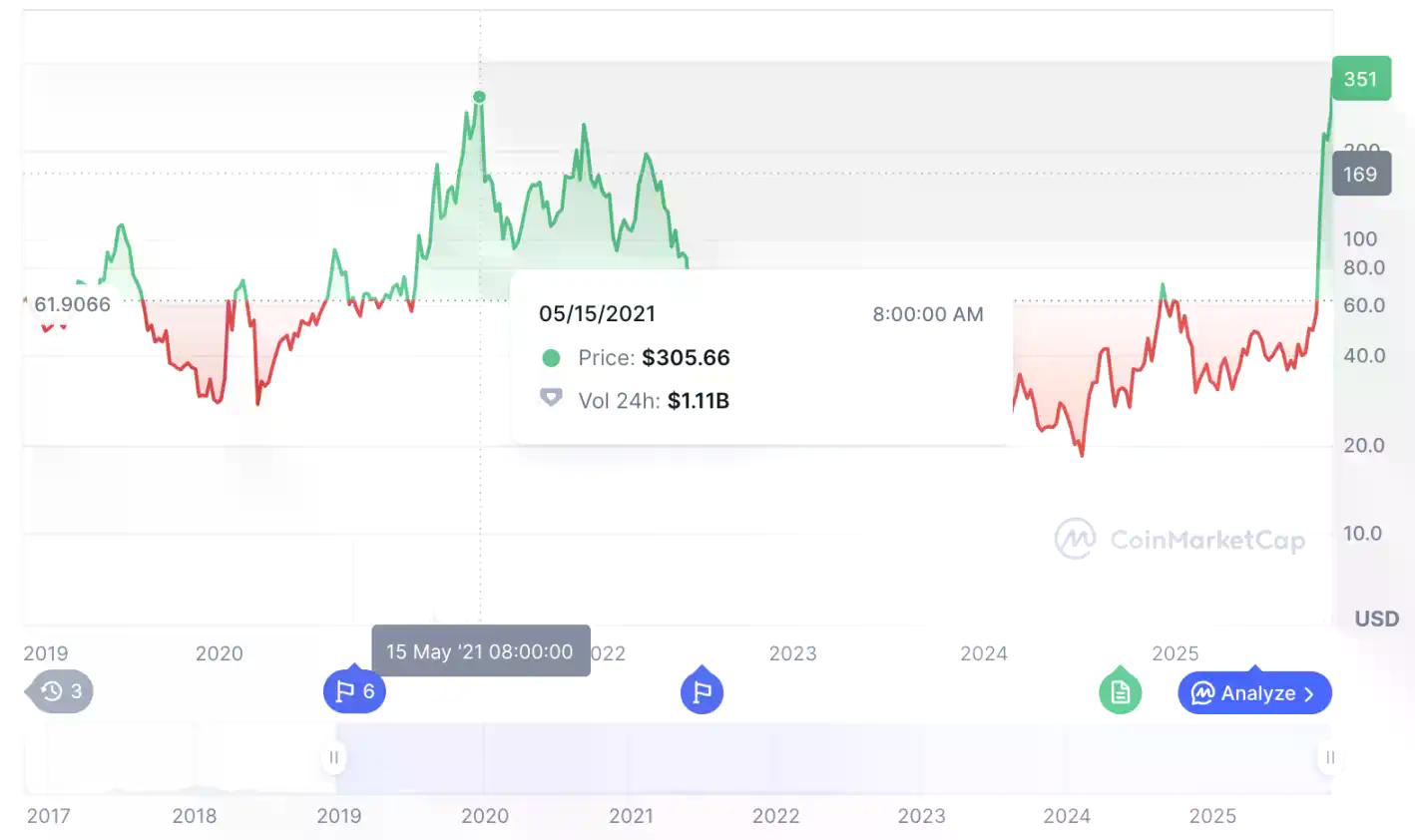The height and width of the screenshot is (840, 1415).
Task: Click the green Price dot in tooltip
Action: (551, 357)
